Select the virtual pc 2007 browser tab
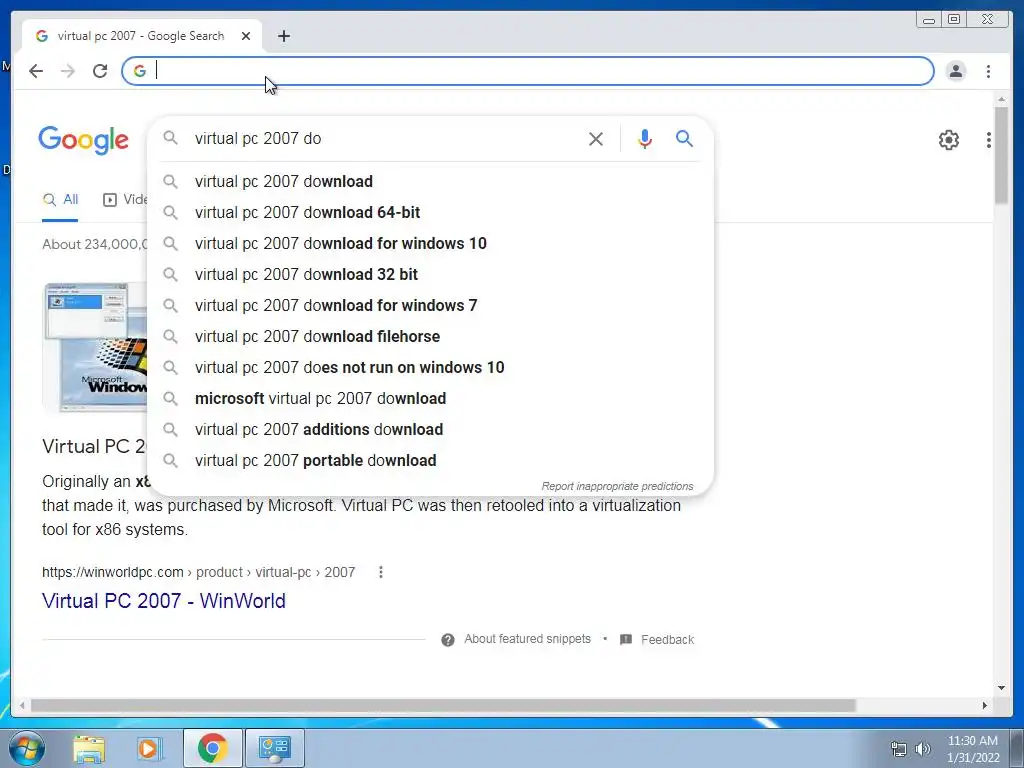The height and width of the screenshot is (768, 1024). click(x=142, y=36)
